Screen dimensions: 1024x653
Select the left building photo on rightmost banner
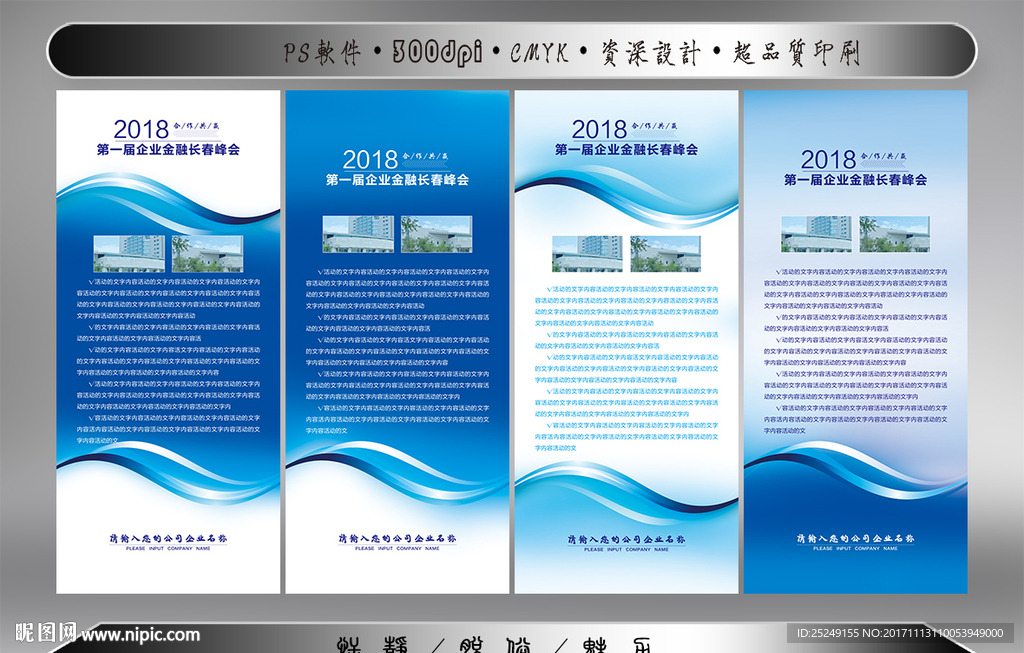(x=817, y=234)
